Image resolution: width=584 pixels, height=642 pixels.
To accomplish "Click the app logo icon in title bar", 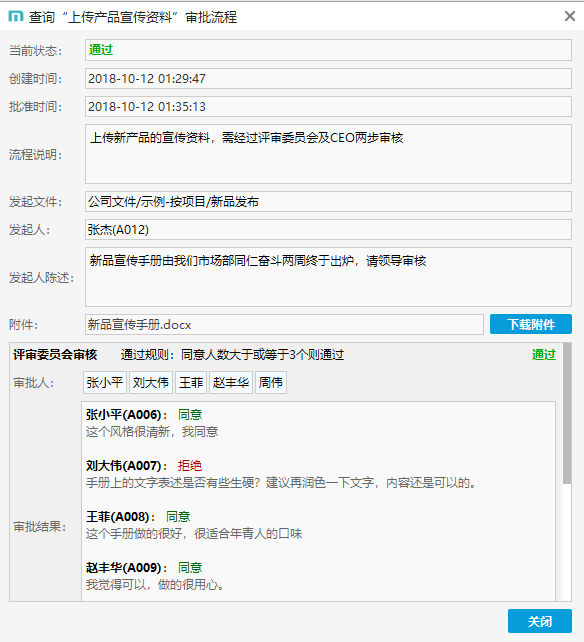I will [16, 17].
